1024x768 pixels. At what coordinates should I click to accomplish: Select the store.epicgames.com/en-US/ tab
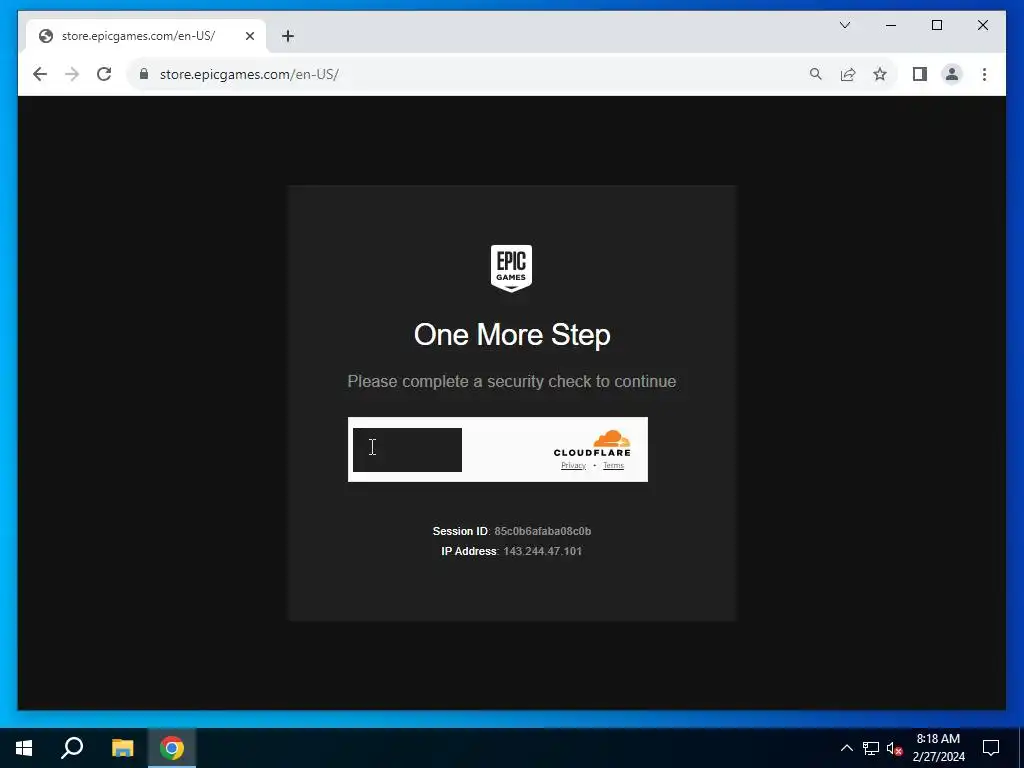point(146,36)
